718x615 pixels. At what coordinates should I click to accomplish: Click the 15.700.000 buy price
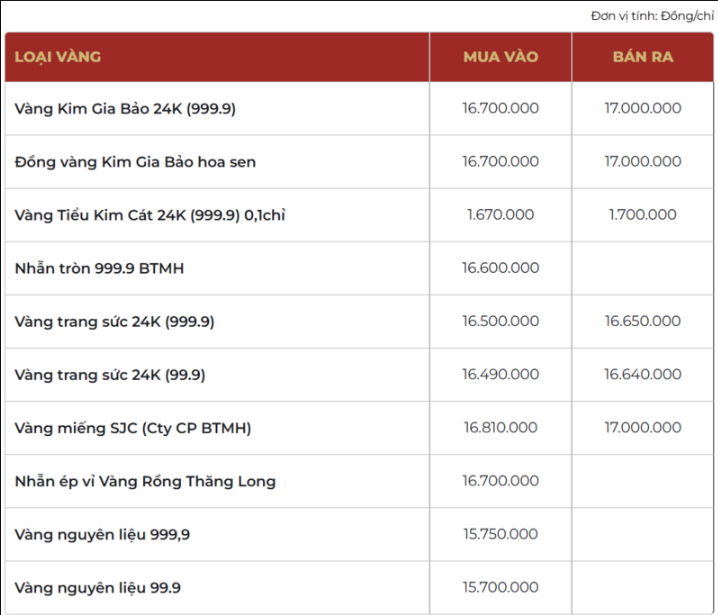click(500, 587)
